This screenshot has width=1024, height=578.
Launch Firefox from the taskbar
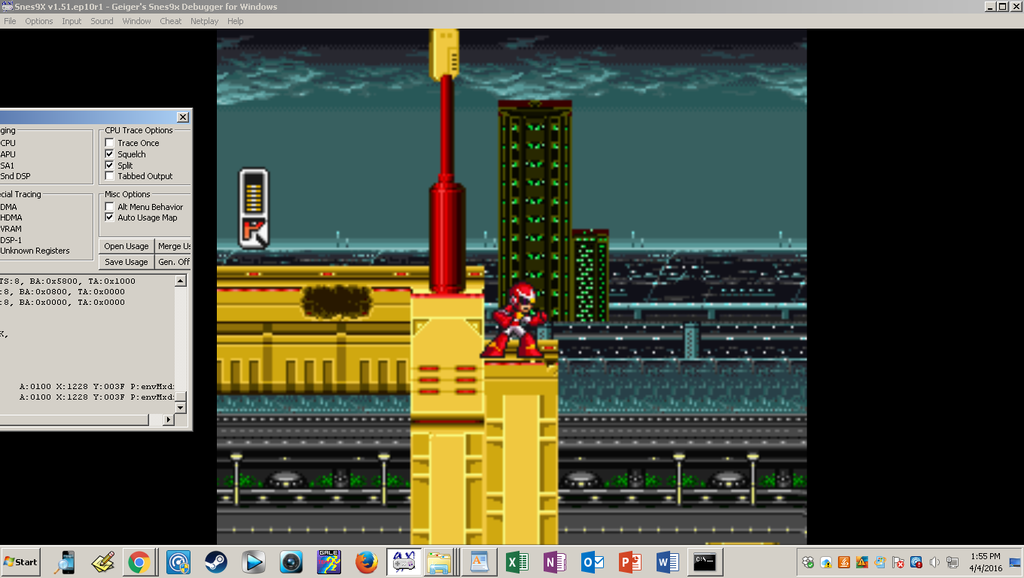[x=366, y=562]
